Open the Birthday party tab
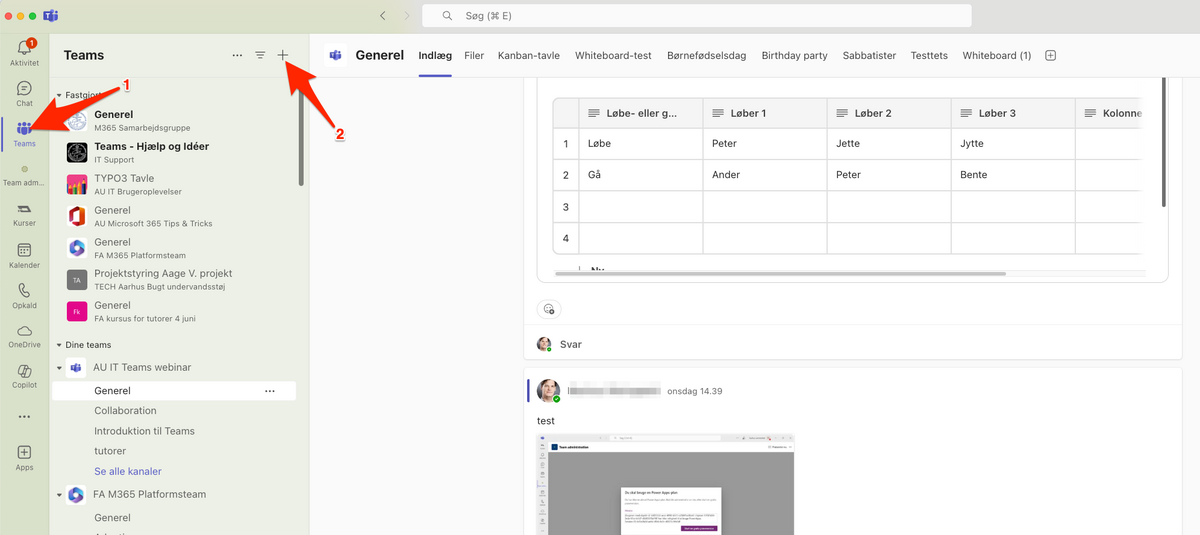The height and width of the screenshot is (535, 1200). [794, 55]
